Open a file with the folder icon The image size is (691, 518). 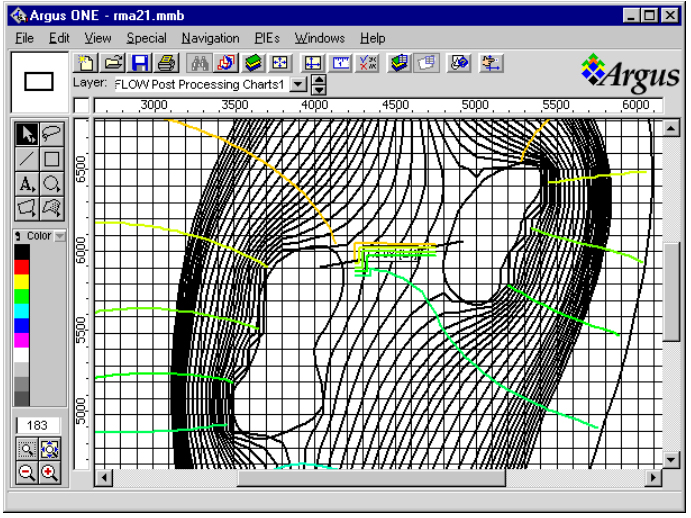pos(113,63)
